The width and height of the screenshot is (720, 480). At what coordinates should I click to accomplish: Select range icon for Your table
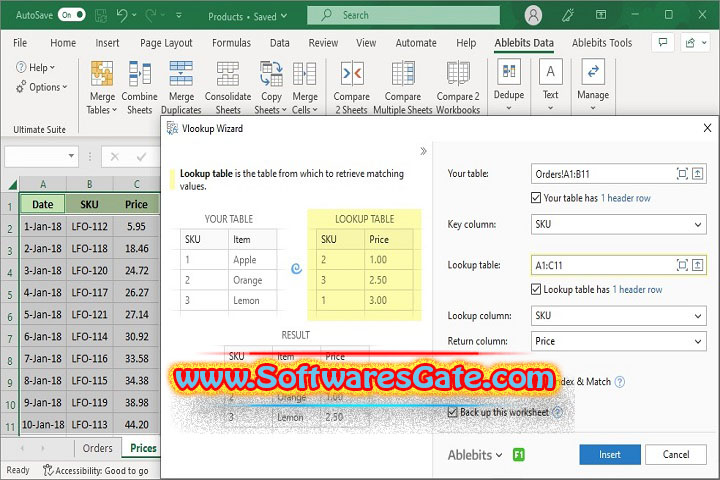(682, 174)
